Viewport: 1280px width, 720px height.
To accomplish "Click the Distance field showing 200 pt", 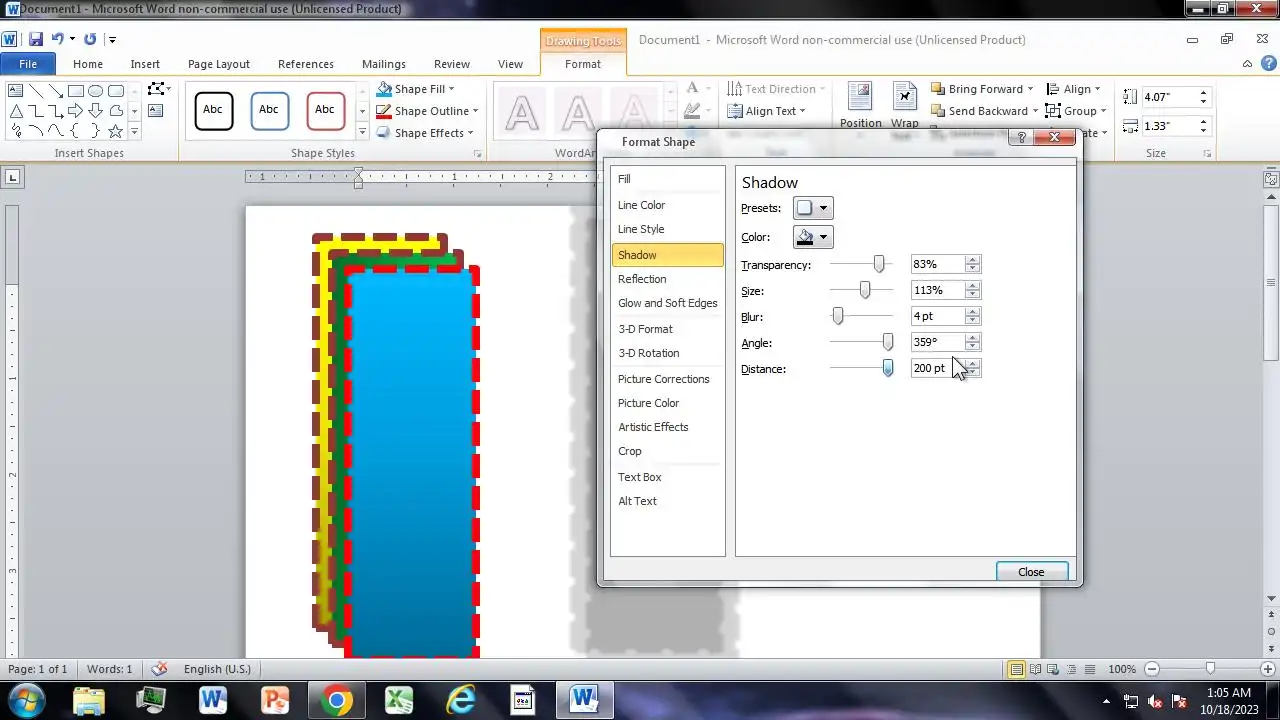I will (938, 368).
